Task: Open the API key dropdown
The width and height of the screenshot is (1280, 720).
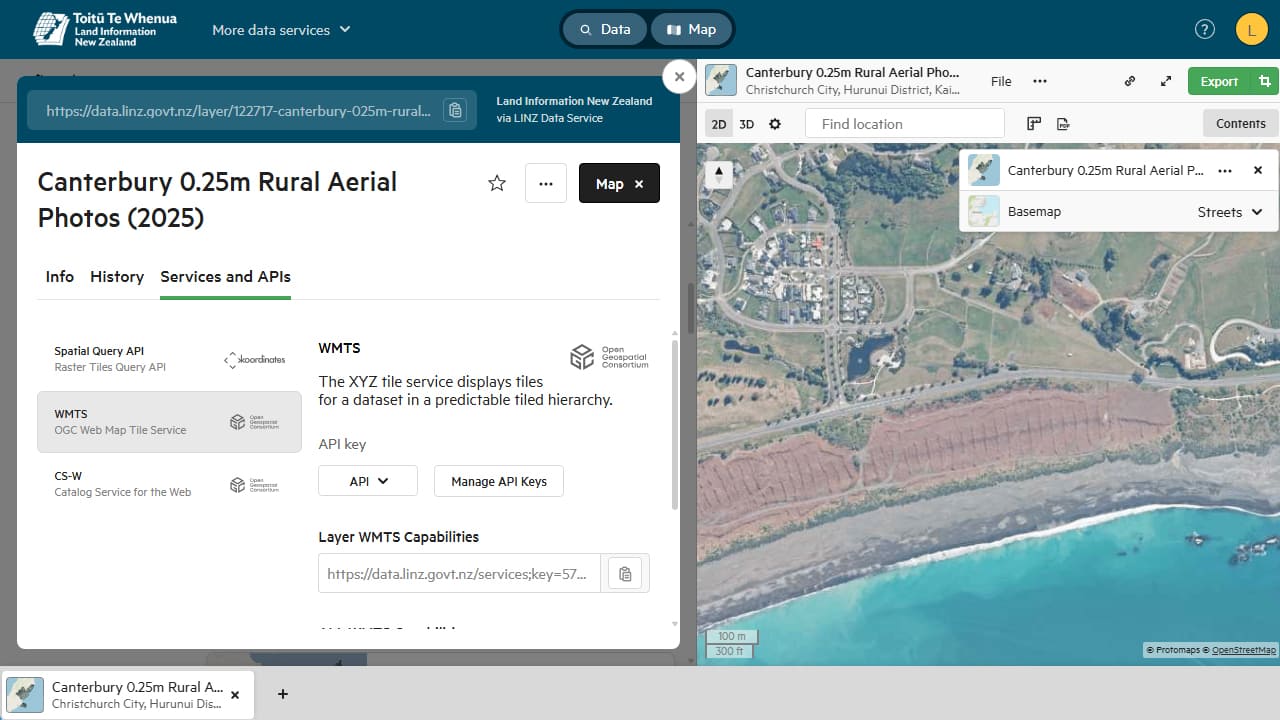Action: tap(368, 481)
